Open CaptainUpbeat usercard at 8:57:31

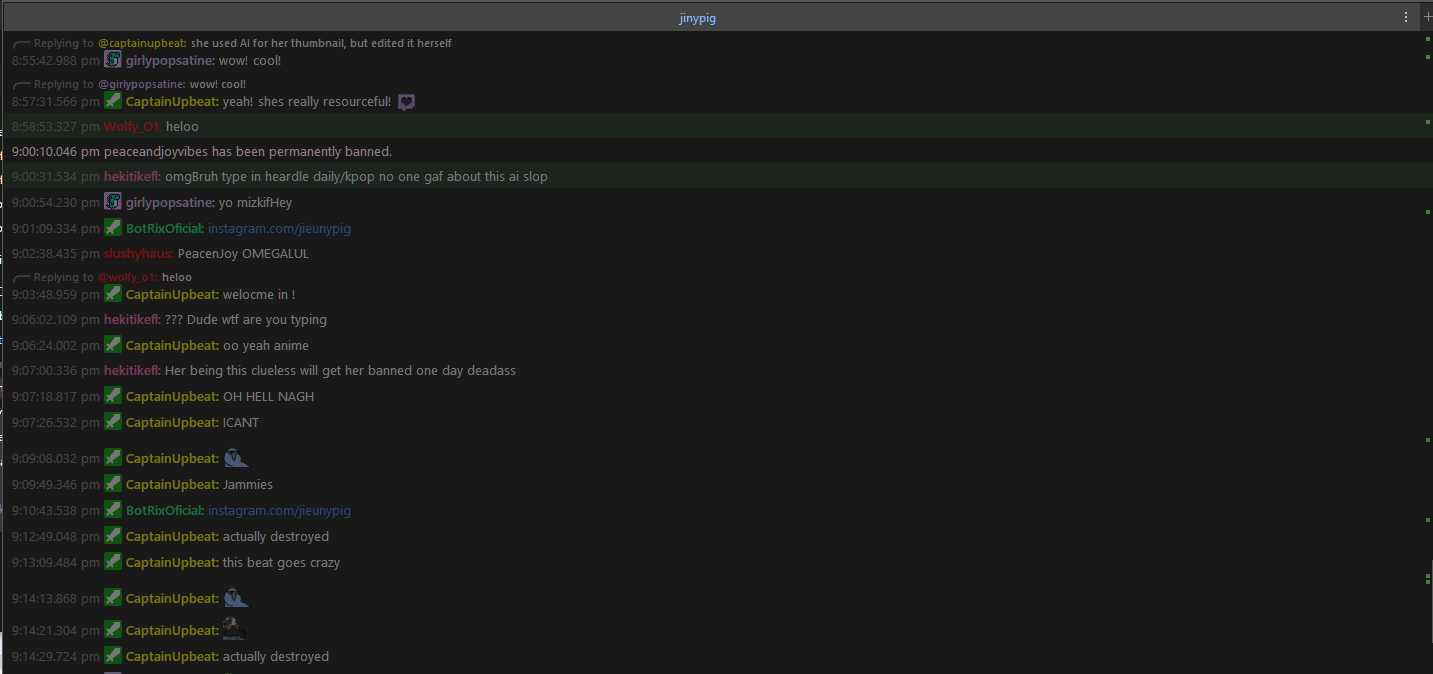(172, 102)
